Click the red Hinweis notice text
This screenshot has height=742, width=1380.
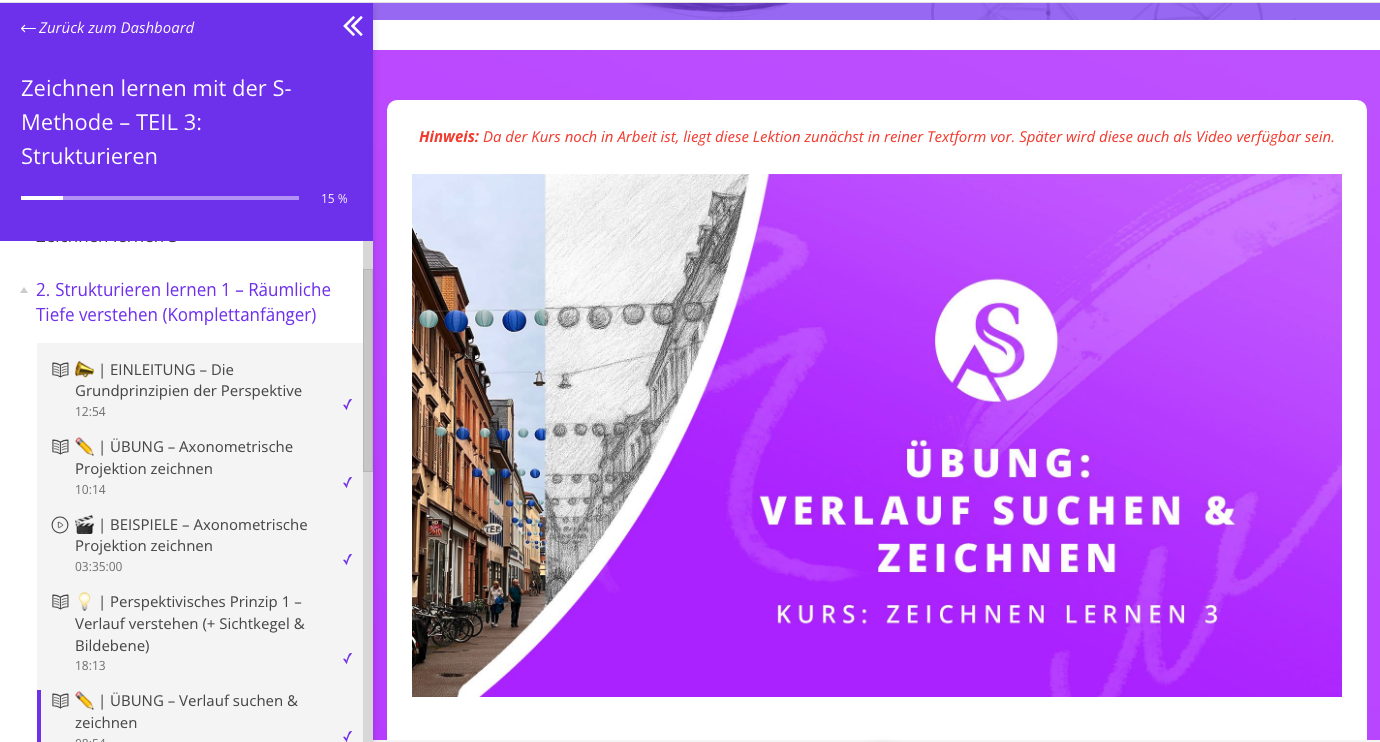pos(876,137)
